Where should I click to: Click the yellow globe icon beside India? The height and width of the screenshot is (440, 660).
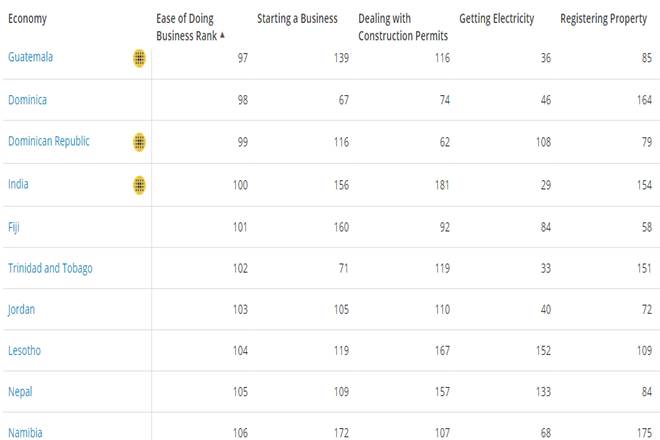click(139, 185)
